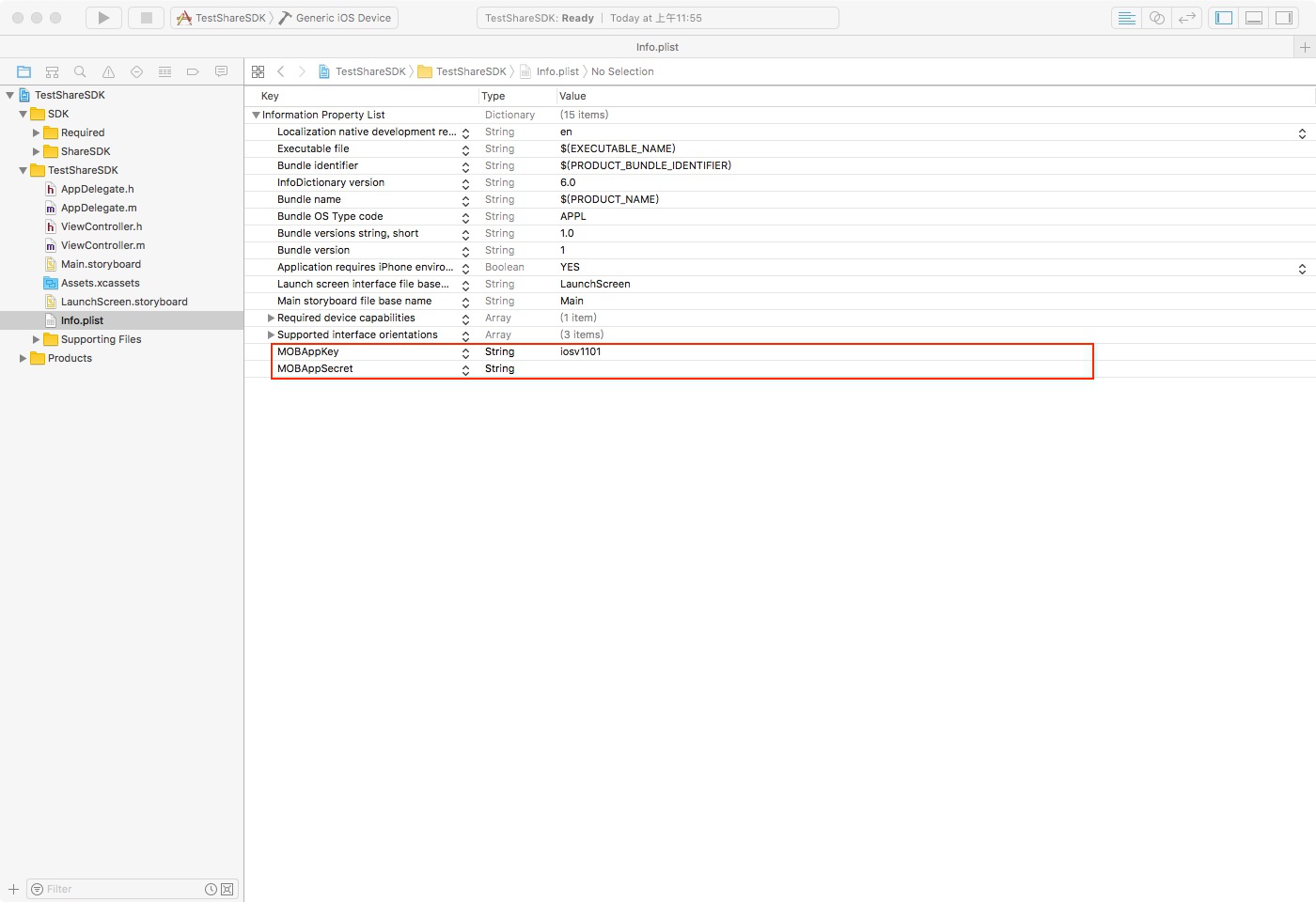Open the Debug navigator
This screenshot has height=902, width=1316.
(164, 71)
